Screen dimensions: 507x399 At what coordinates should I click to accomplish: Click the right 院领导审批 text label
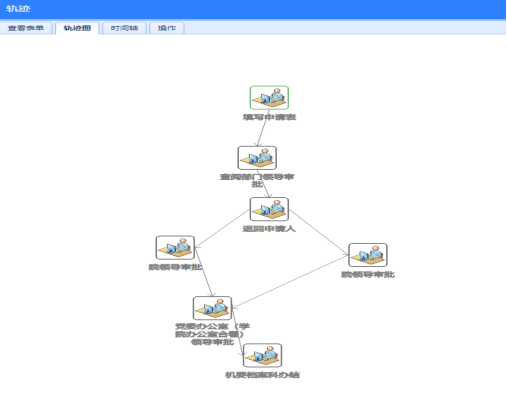(x=368, y=275)
